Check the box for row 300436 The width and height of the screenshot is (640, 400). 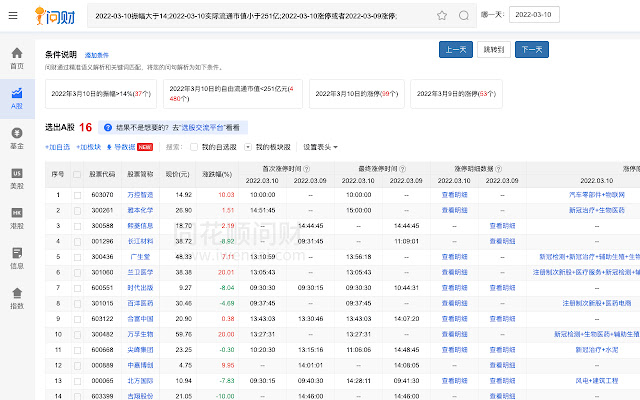pos(77,258)
